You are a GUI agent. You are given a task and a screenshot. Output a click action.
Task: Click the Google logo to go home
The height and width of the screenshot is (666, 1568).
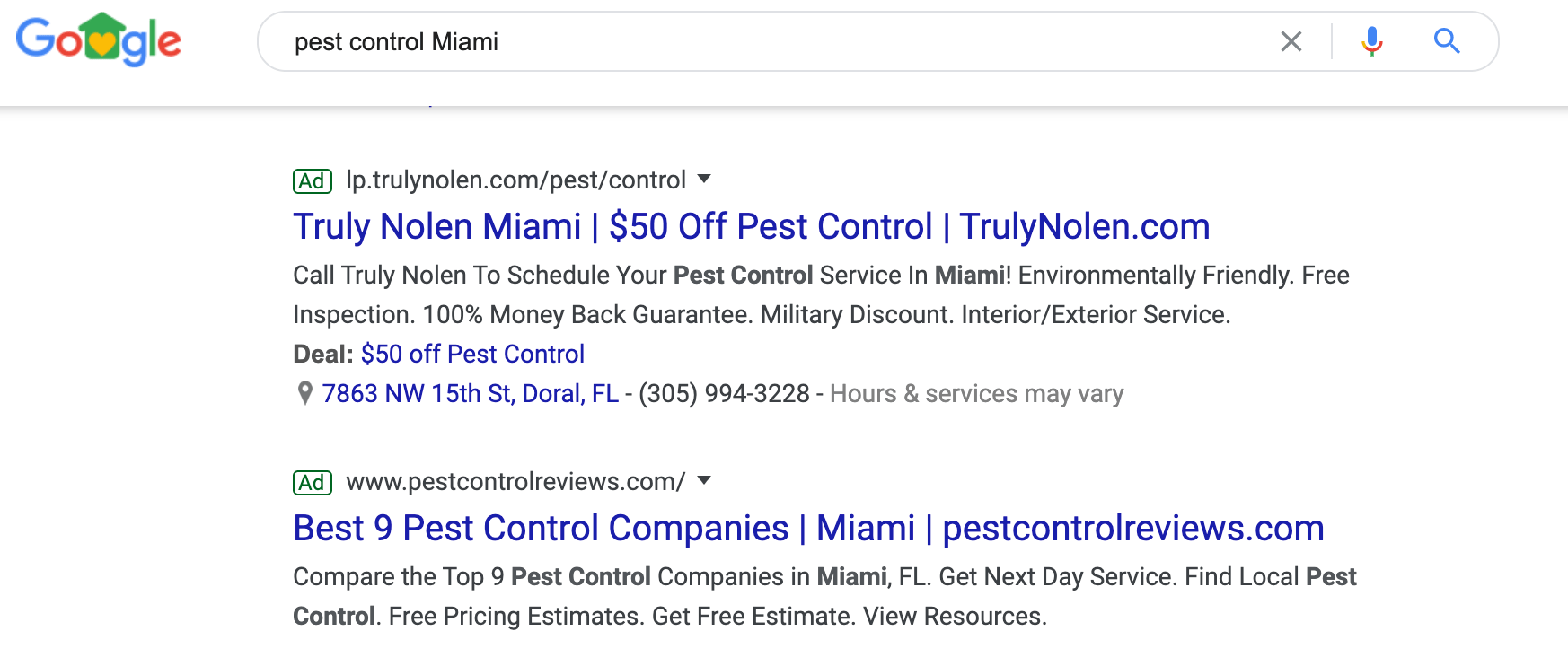(99, 40)
